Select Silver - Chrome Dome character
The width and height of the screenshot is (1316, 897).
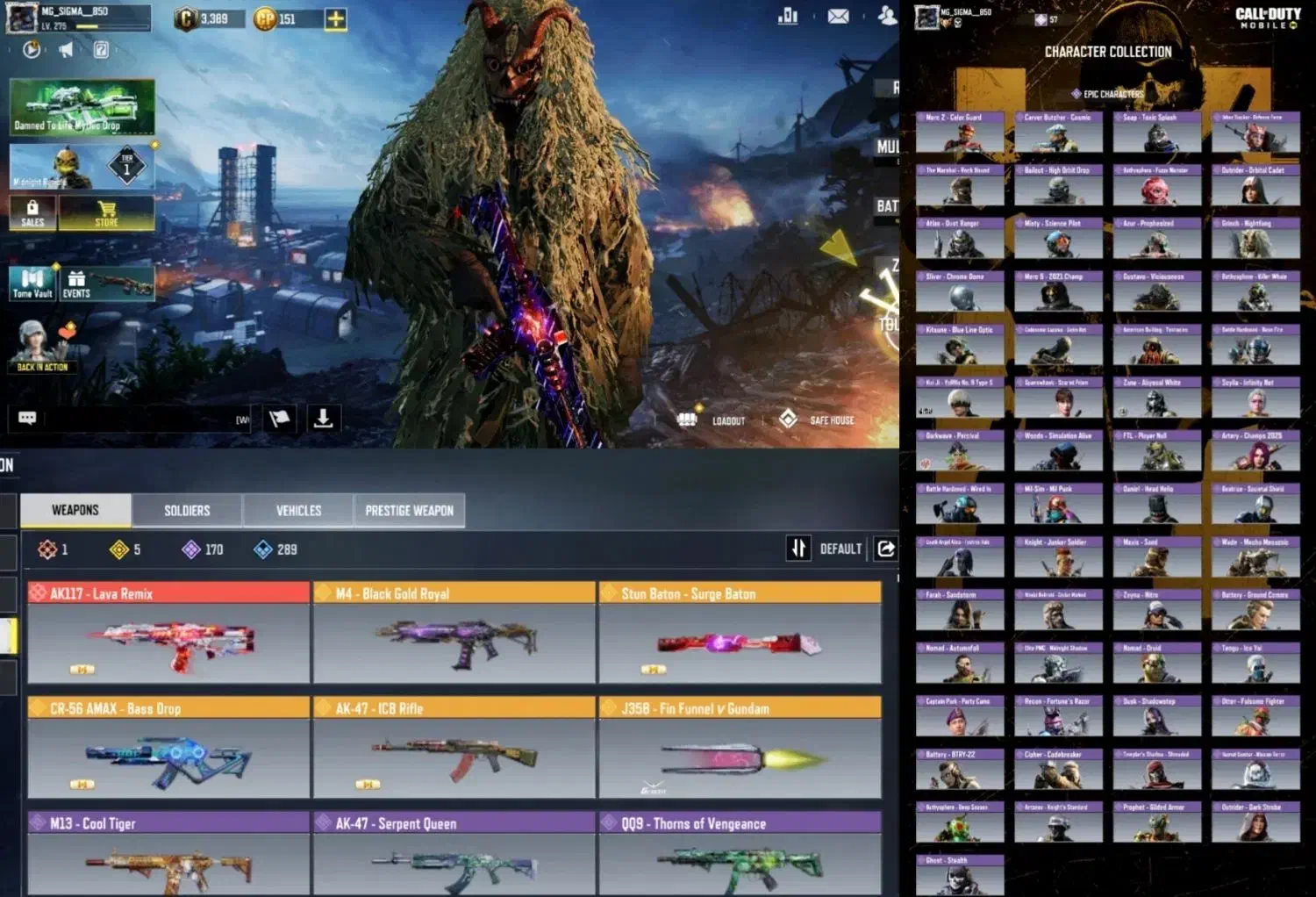960,291
